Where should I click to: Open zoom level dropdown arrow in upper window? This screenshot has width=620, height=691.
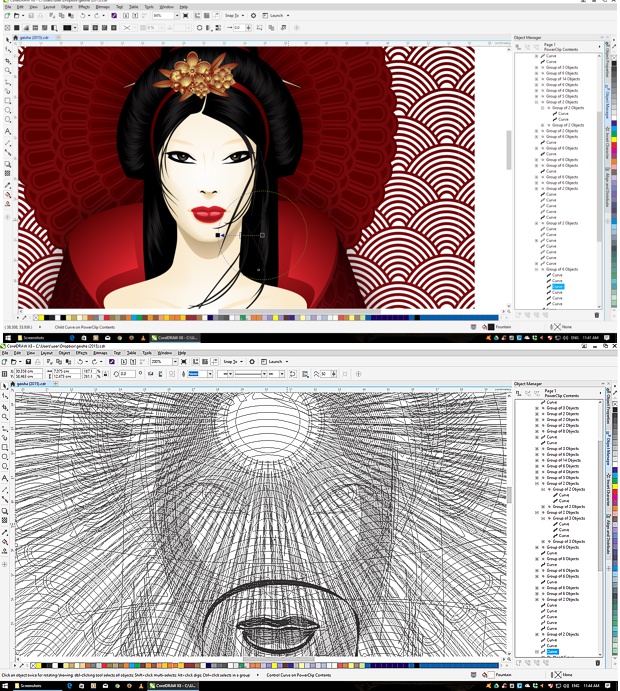177,15
